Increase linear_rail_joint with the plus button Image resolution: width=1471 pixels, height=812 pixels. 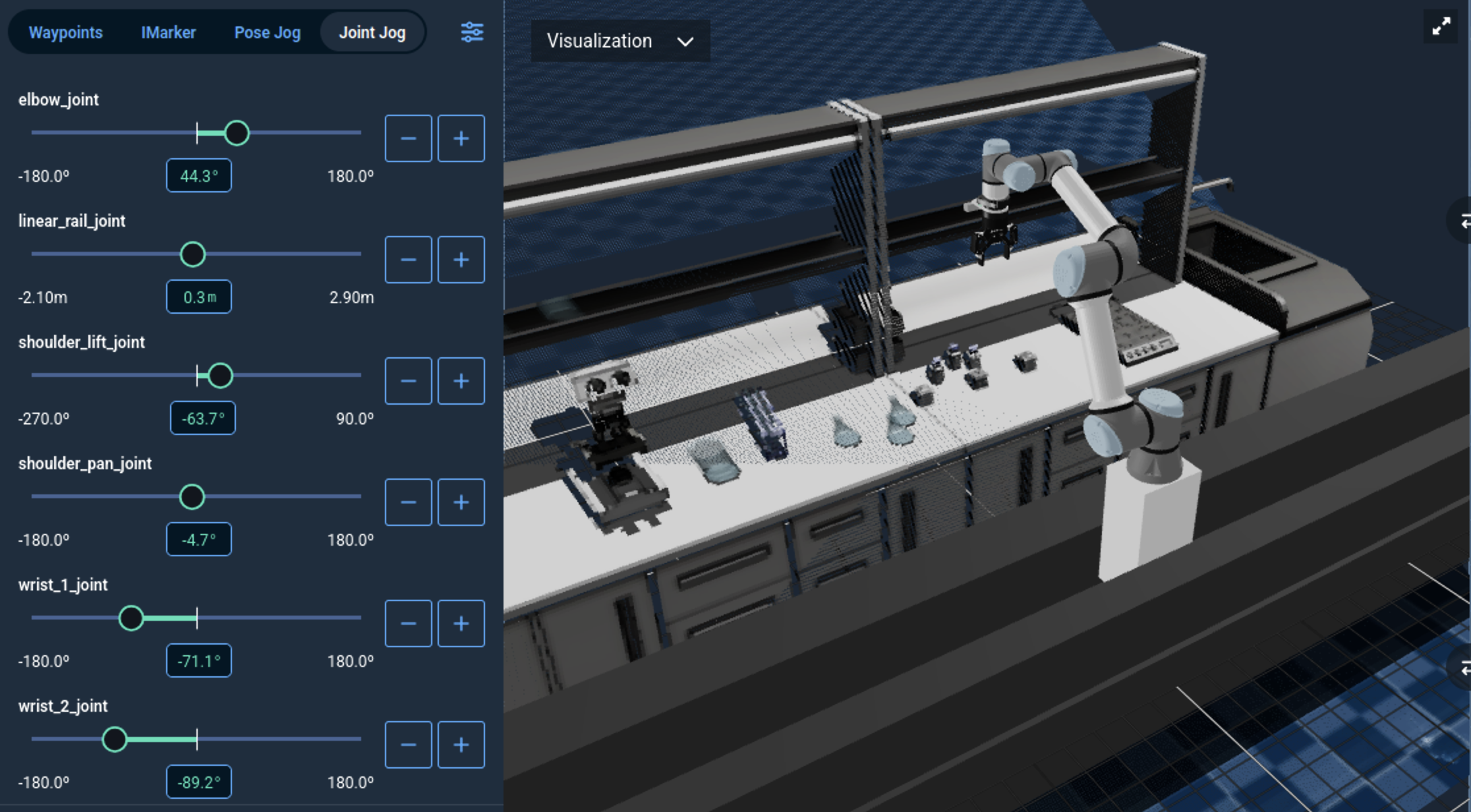tap(461, 260)
